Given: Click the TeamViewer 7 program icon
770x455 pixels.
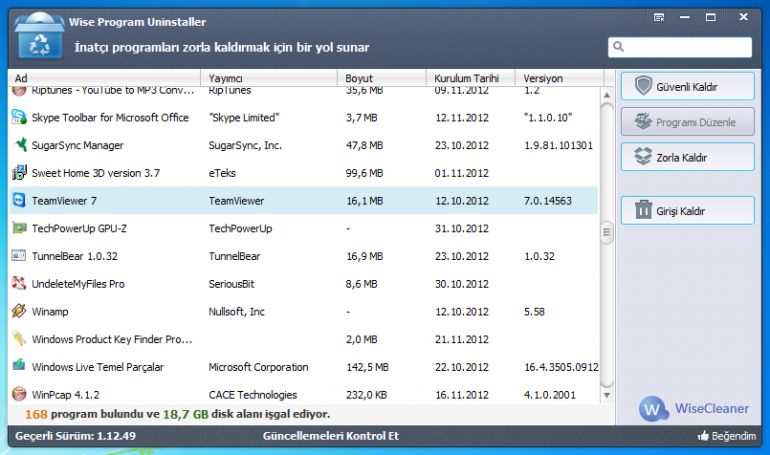Looking at the screenshot, I should tap(19, 200).
